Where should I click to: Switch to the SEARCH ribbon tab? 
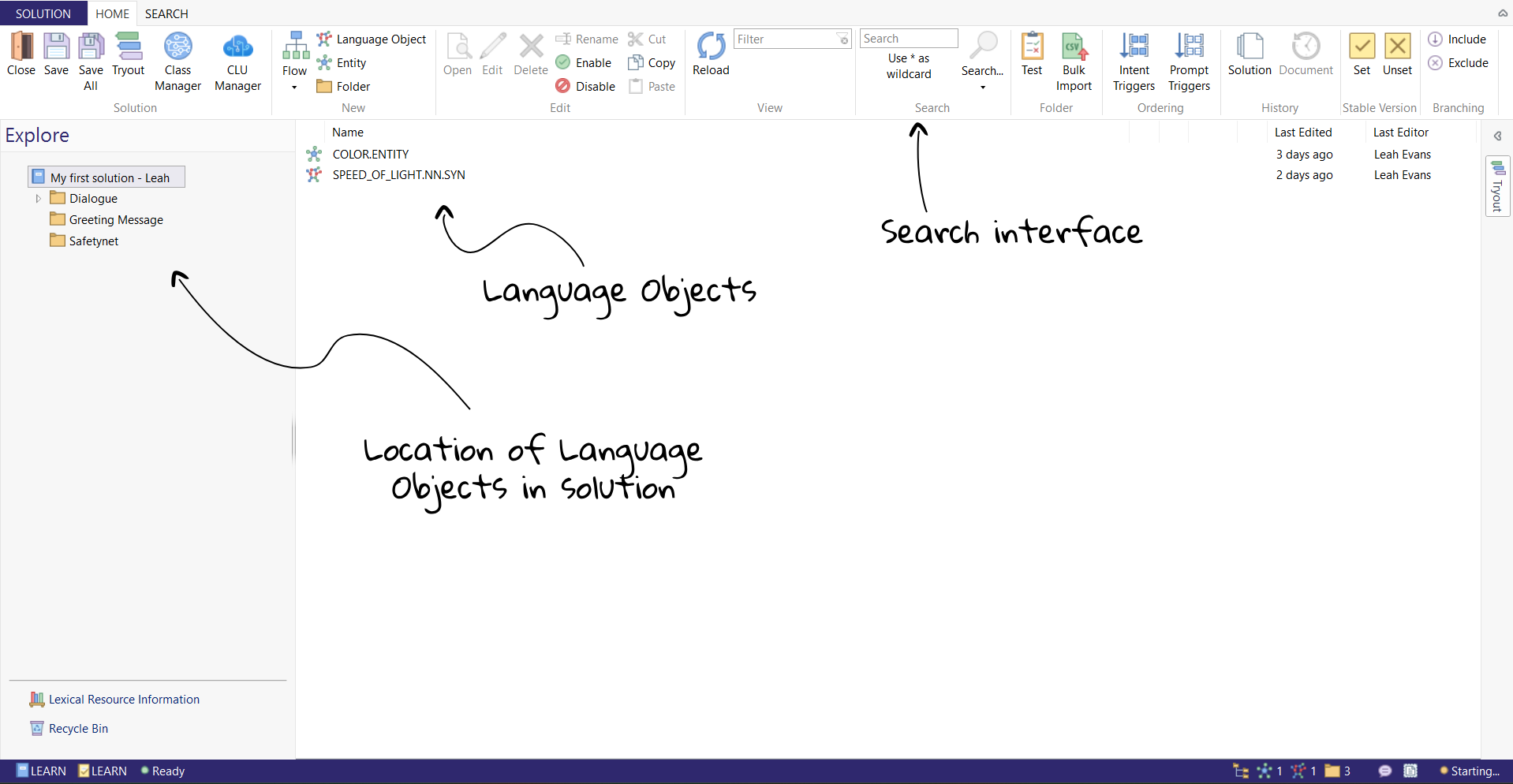(166, 13)
